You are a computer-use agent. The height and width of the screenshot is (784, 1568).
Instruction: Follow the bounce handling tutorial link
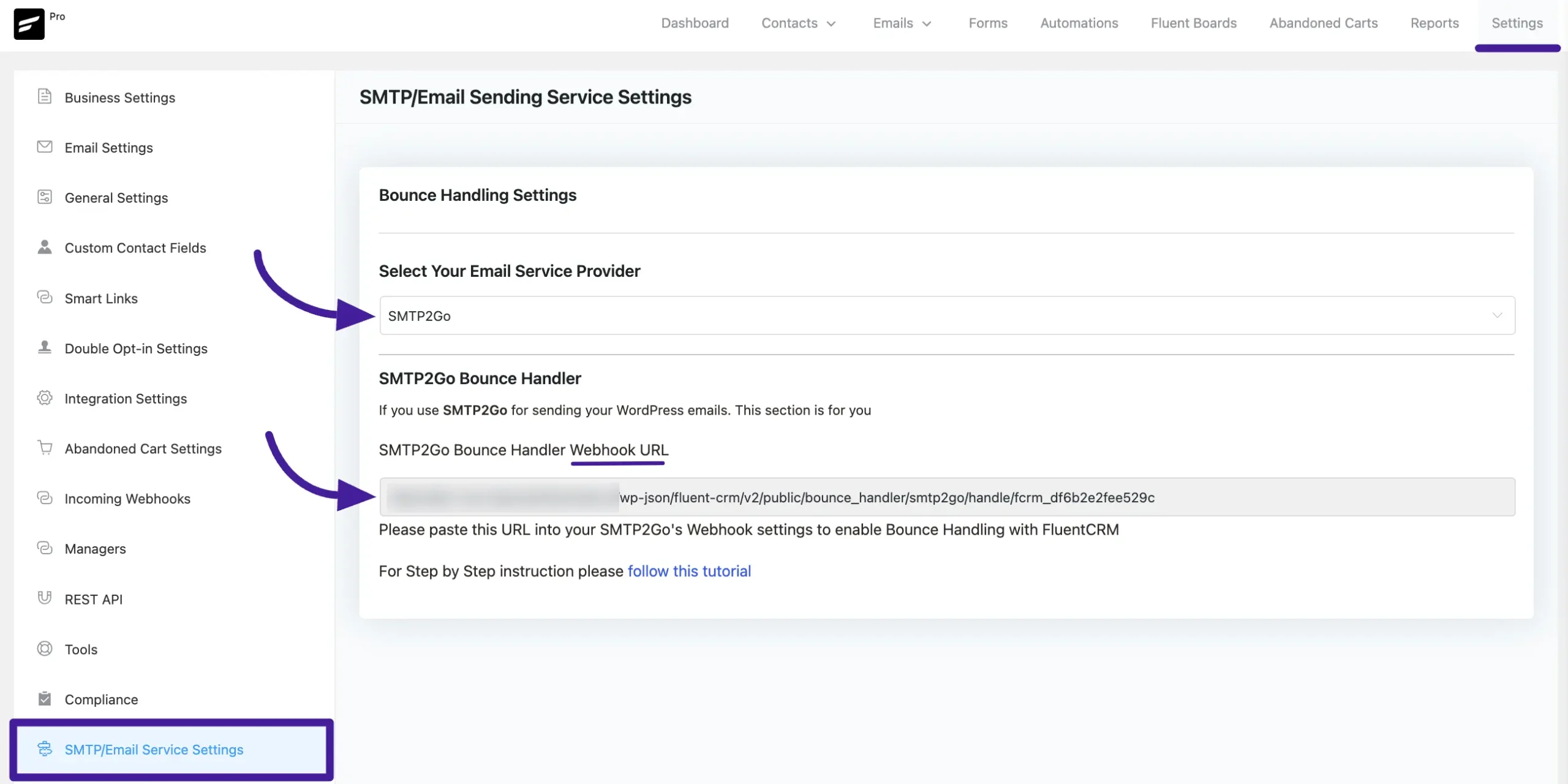coord(689,571)
